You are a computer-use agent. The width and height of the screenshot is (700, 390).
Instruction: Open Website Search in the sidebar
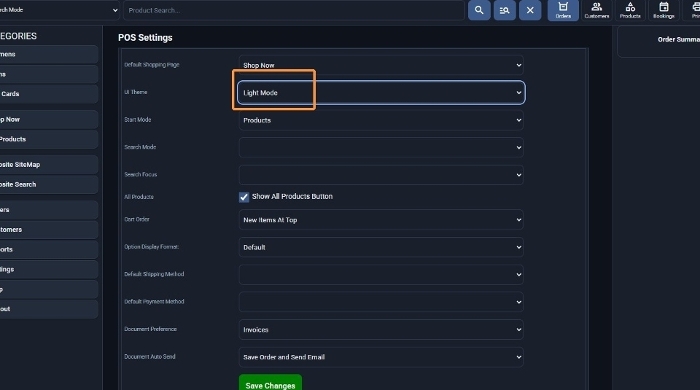[x=49, y=184]
